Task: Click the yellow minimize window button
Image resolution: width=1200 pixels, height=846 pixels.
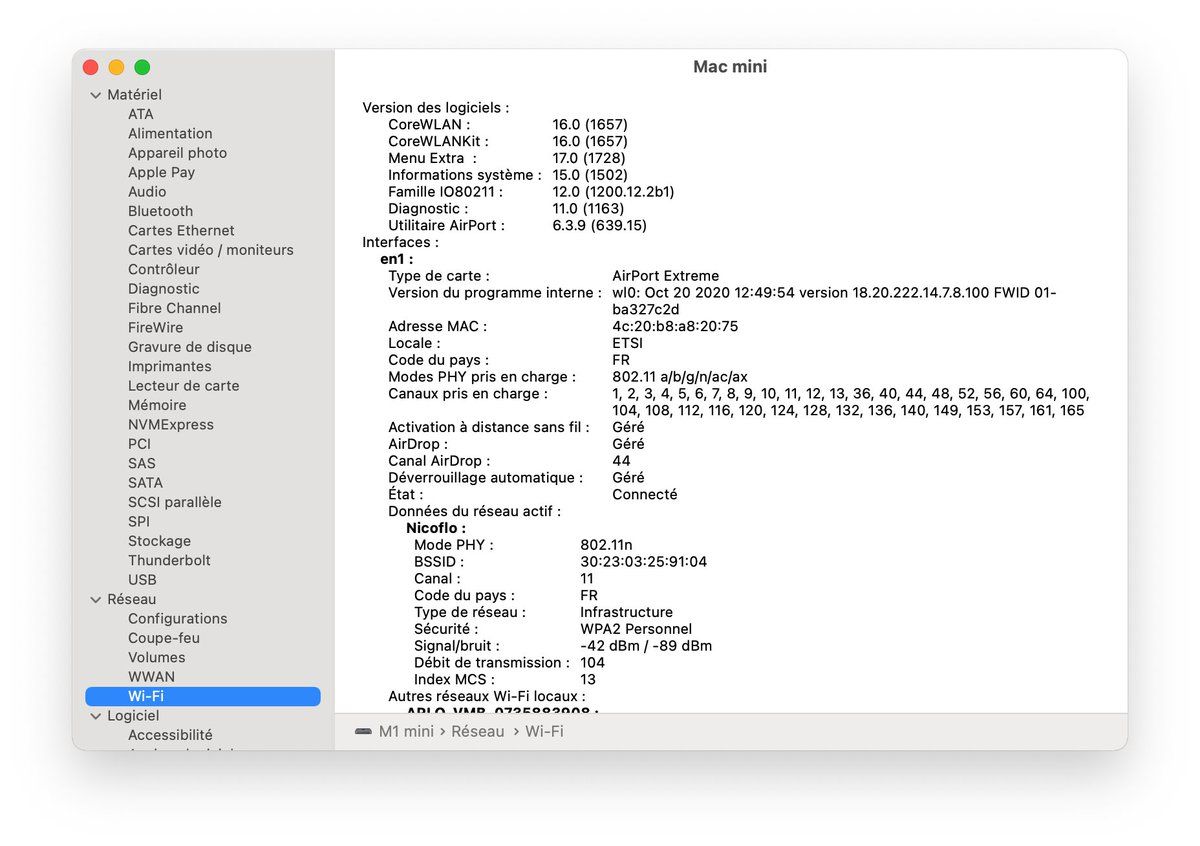Action: pos(116,67)
